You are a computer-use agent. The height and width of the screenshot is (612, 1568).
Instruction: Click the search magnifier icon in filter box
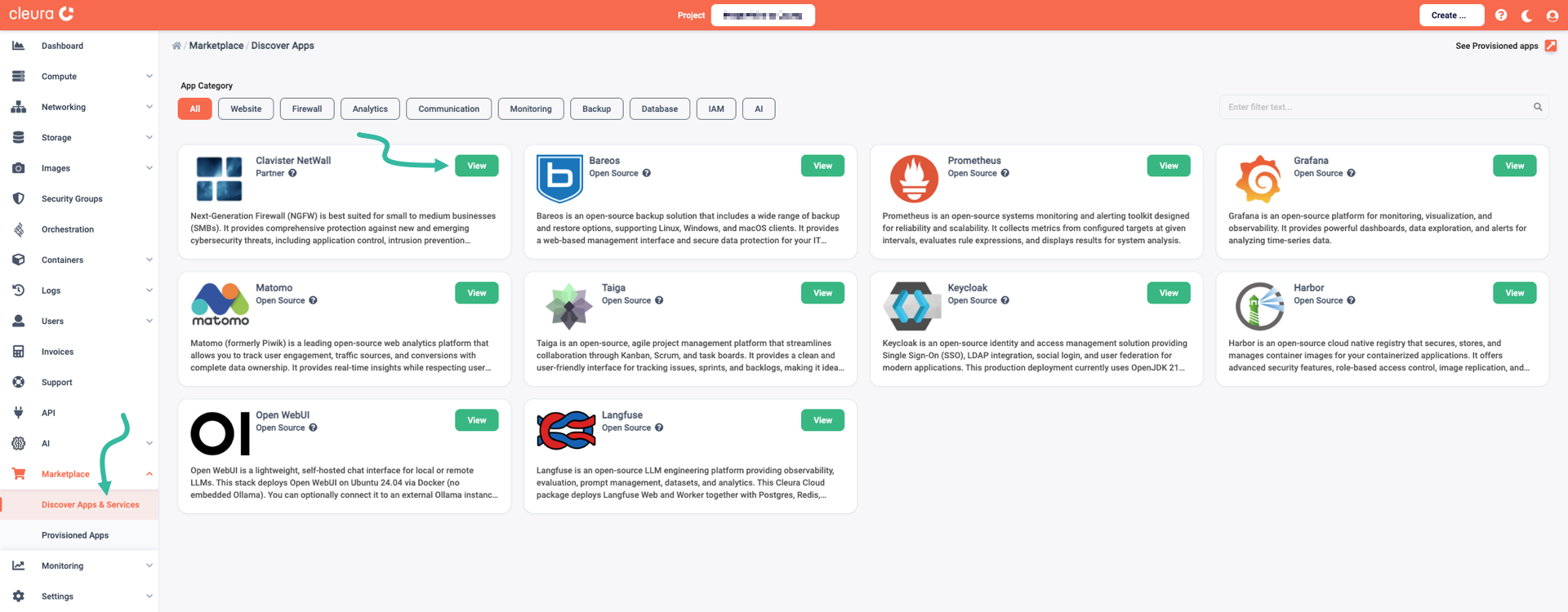click(1538, 107)
